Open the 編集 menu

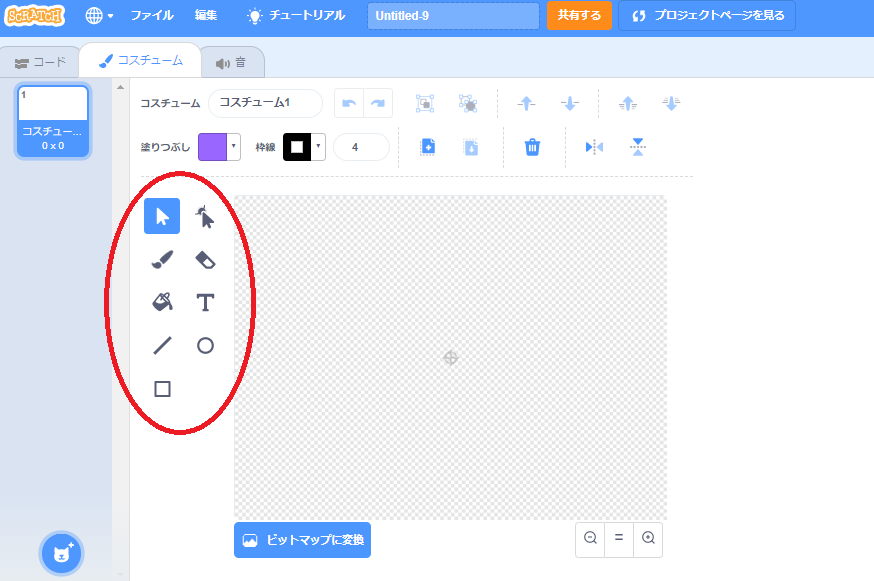point(206,16)
